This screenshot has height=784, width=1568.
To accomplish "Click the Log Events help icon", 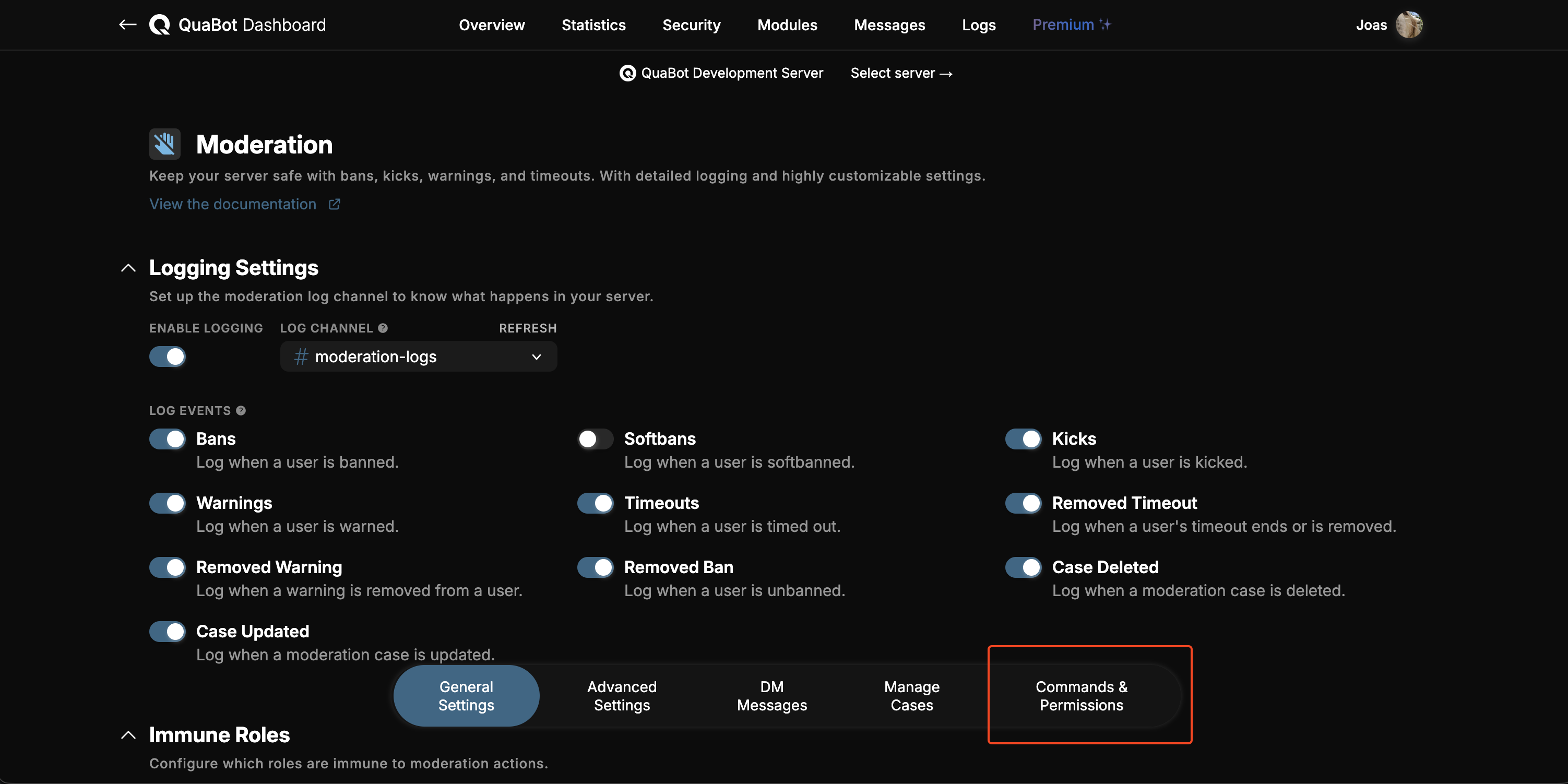I will [x=241, y=410].
